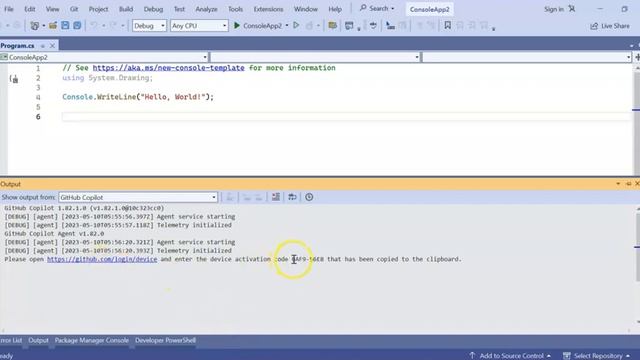Click Add to Source Control
Viewport: 640px width, 360px height.
point(510,356)
